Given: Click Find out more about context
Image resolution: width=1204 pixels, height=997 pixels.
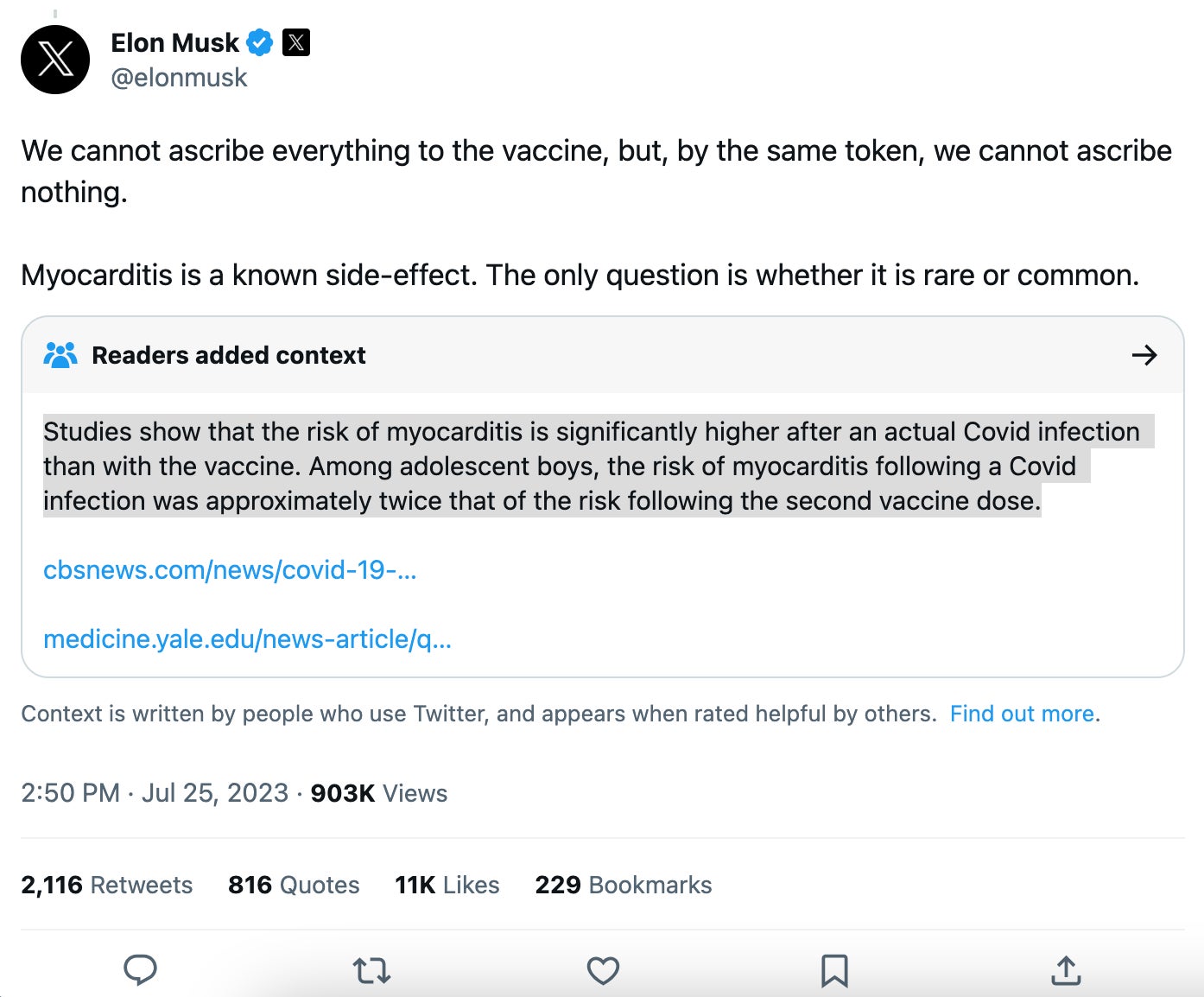Looking at the screenshot, I should (x=1021, y=714).
